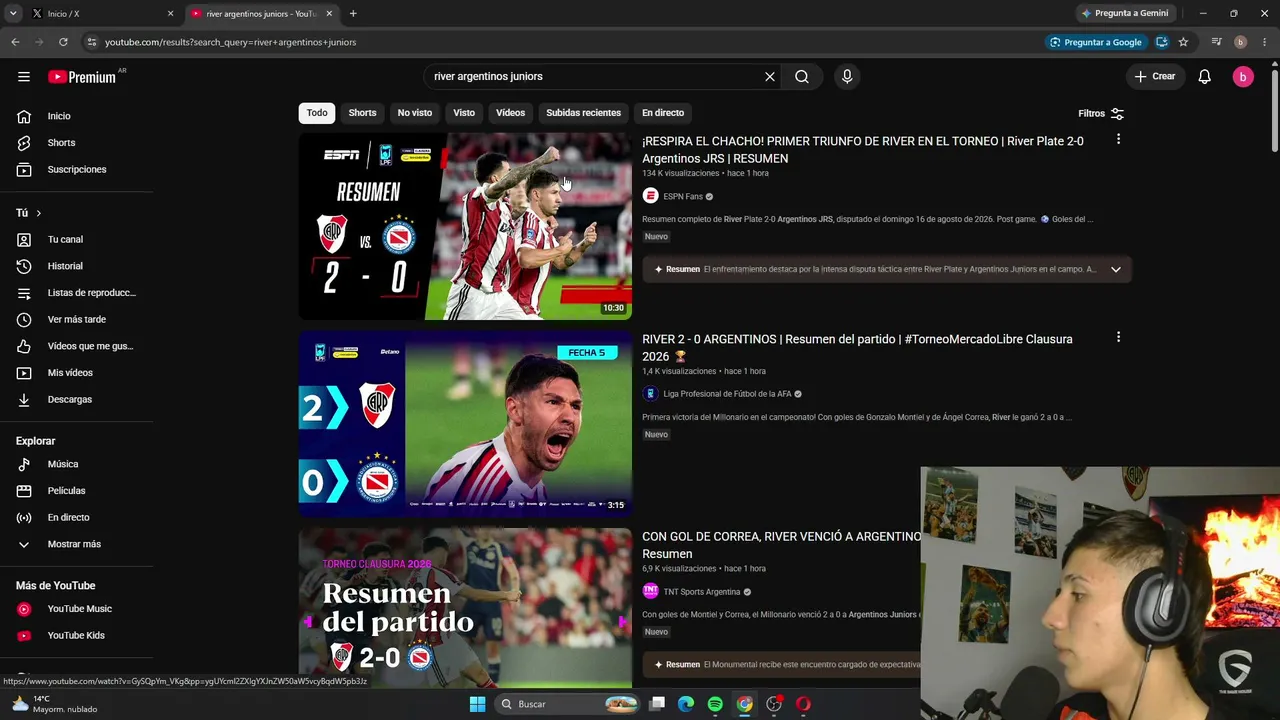This screenshot has height=720, width=1280.
Task: Go back with the browser arrow
Action: coord(15,42)
